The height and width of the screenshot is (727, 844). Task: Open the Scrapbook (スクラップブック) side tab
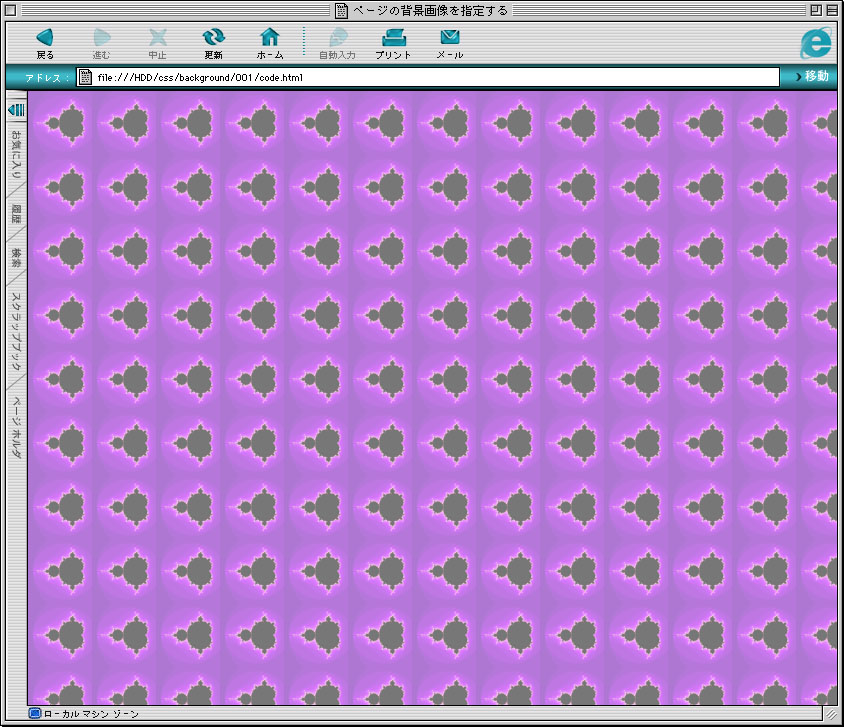pos(16,330)
